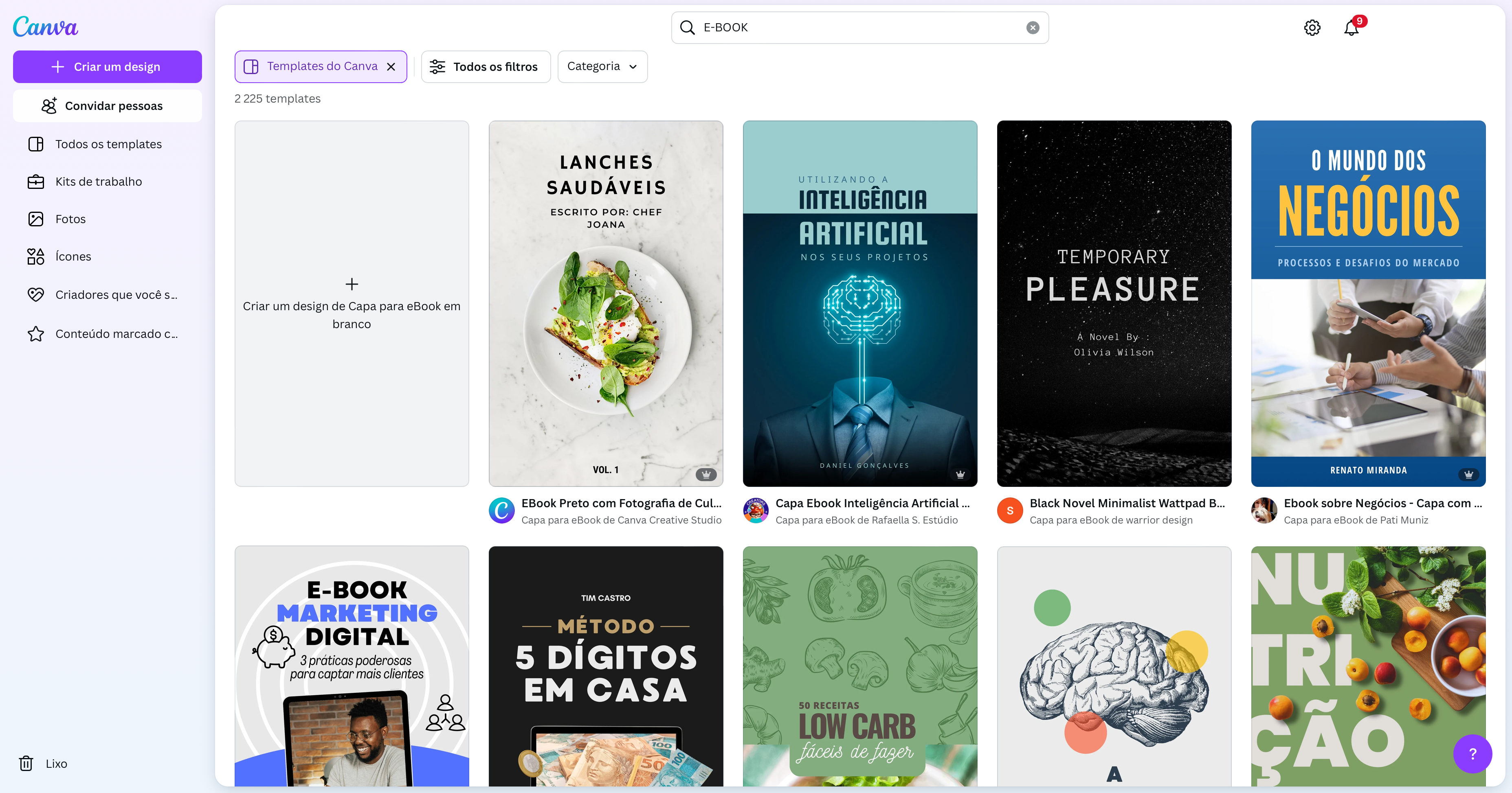The image size is (1512, 793).
Task: Open the Ícones section
Action: coord(108,257)
